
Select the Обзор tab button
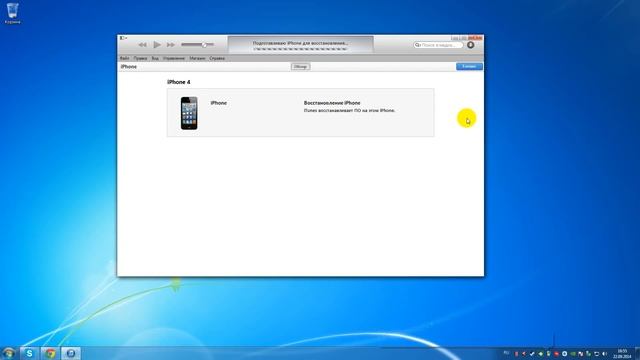300,67
